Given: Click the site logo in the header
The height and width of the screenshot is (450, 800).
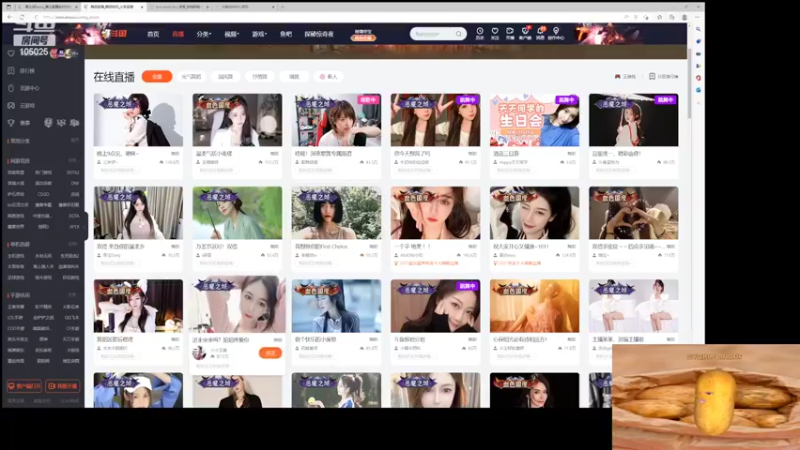Looking at the screenshot, I should (x=113, y=34).
